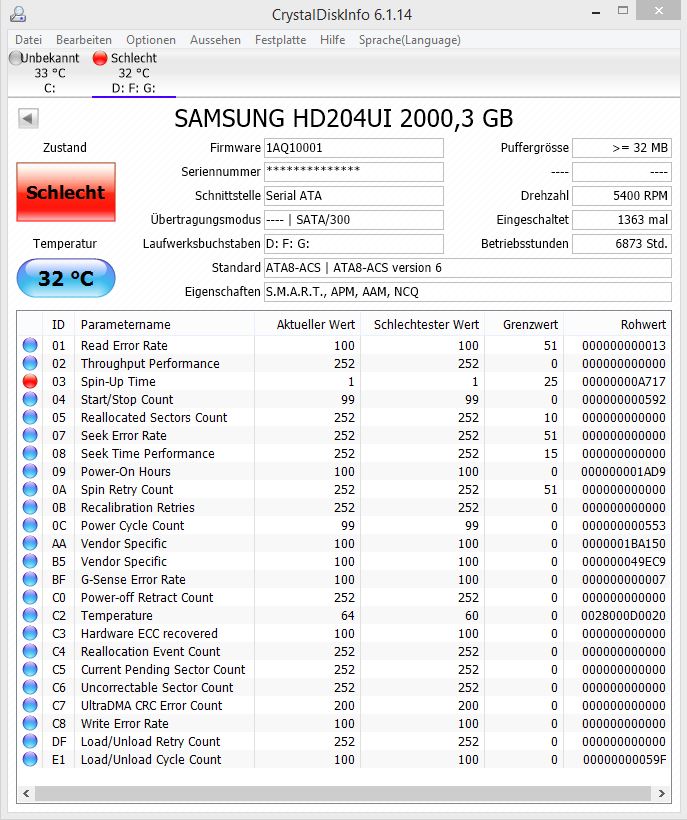Open the Datei menu
This screenshot has height=820, width=687.
28,40
